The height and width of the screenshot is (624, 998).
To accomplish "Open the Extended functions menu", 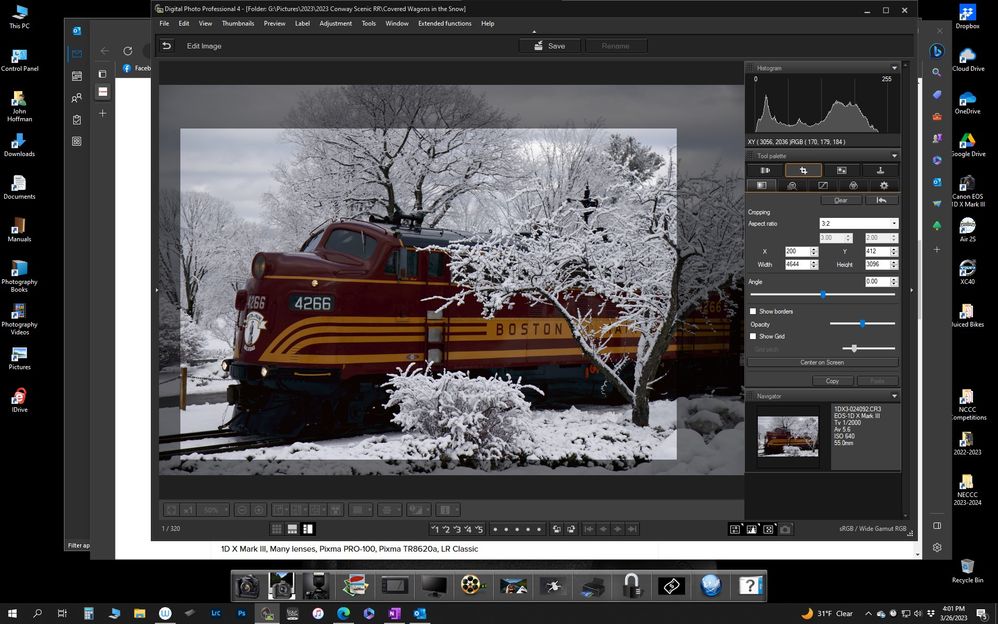I will [444, 23].
